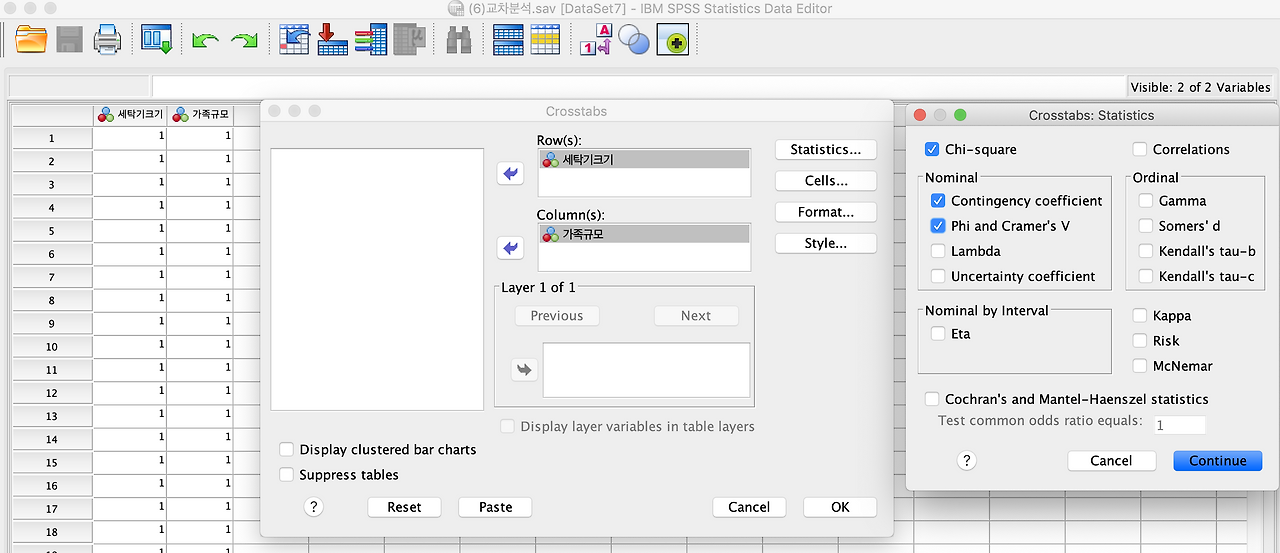
Task: Uncheck the Chi-square checkbox
Action: coord(933,149)
